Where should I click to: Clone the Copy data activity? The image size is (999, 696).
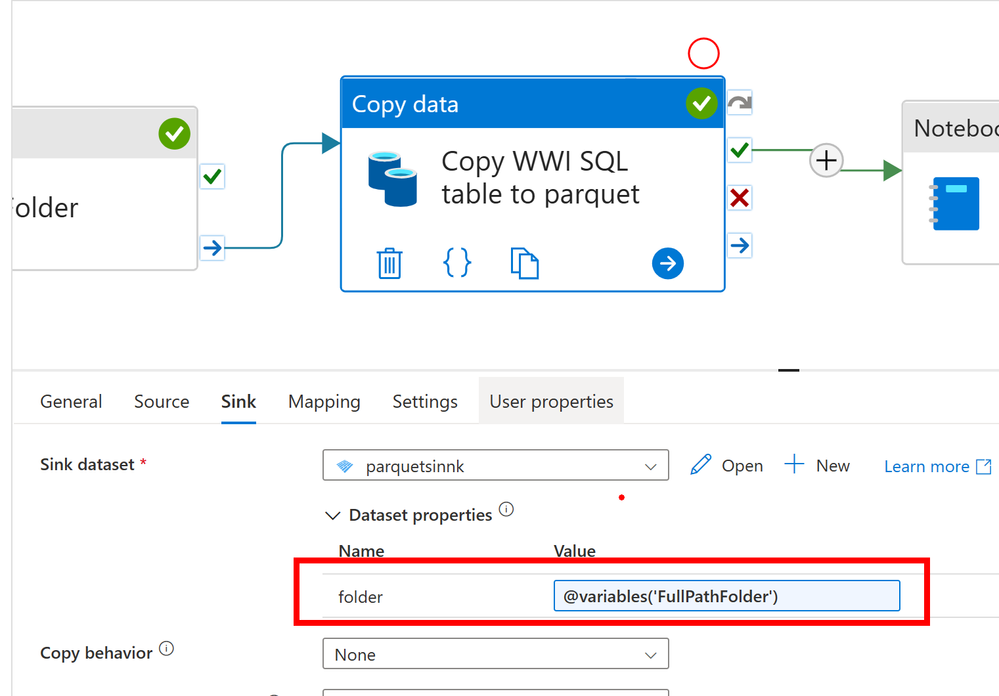point(524,263)
